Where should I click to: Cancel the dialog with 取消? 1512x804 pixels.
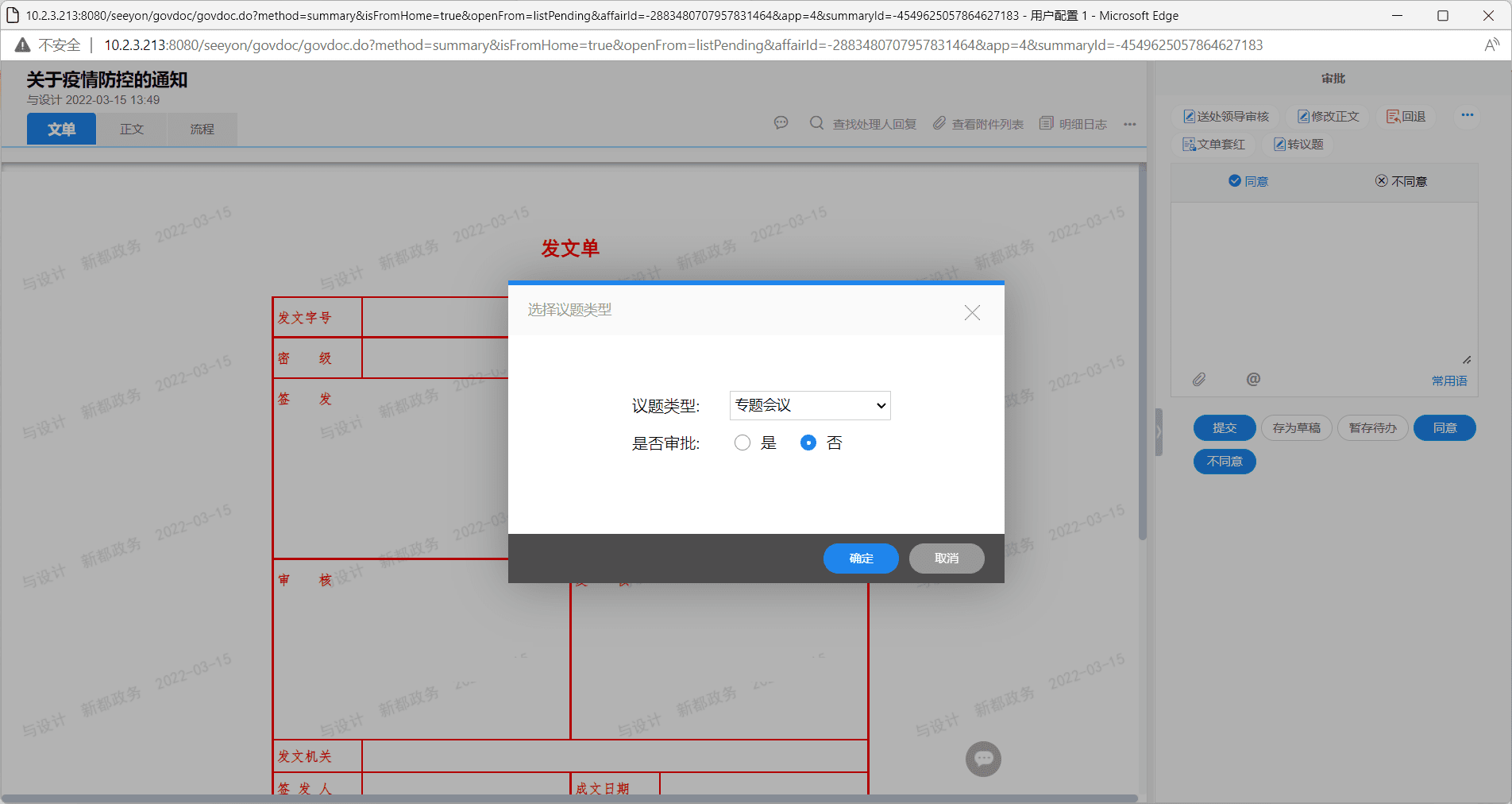947,559
